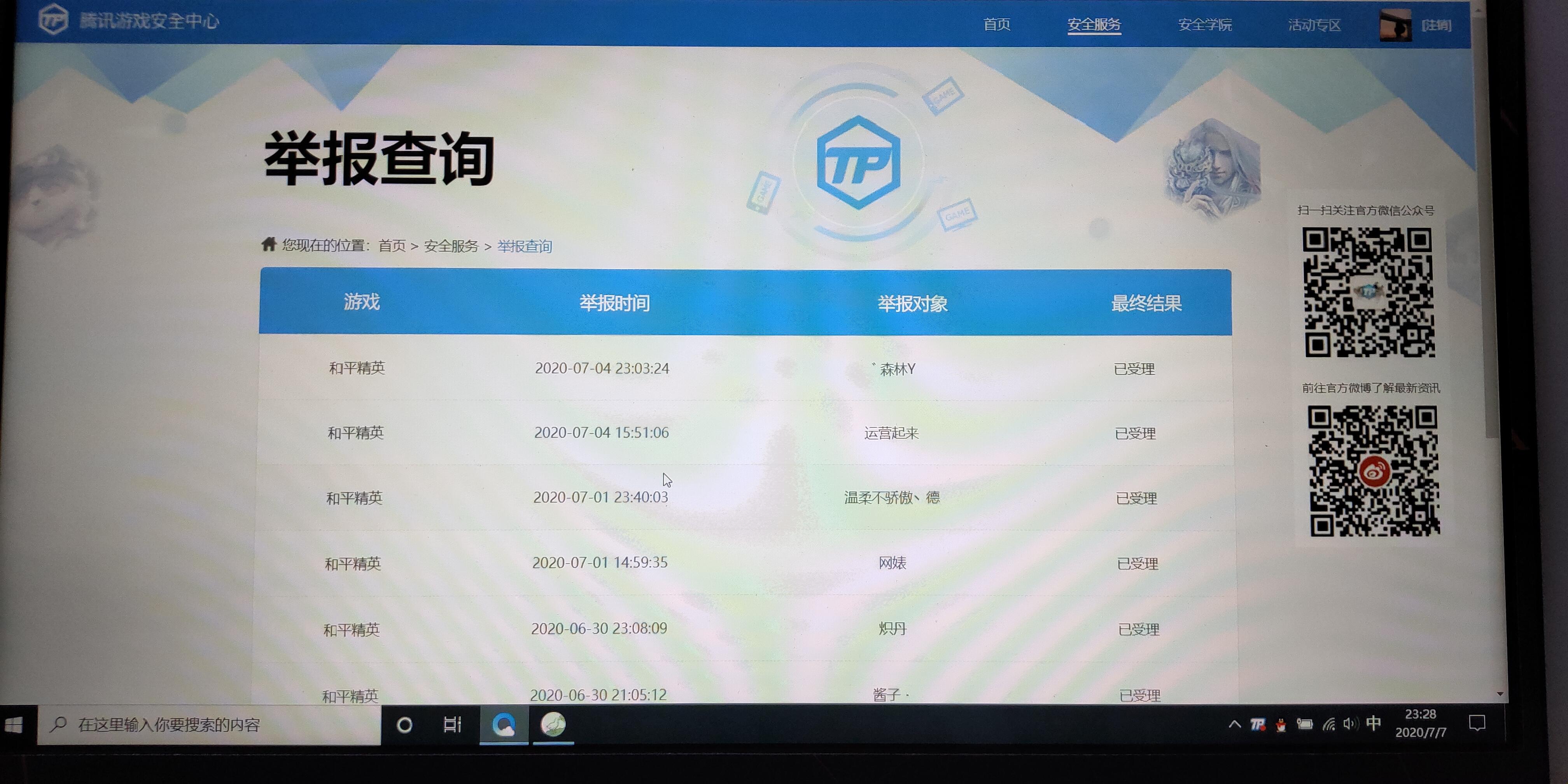Click the 最终结果 column header
The image size is (1568, 784).
click(x=1146, y=303)
